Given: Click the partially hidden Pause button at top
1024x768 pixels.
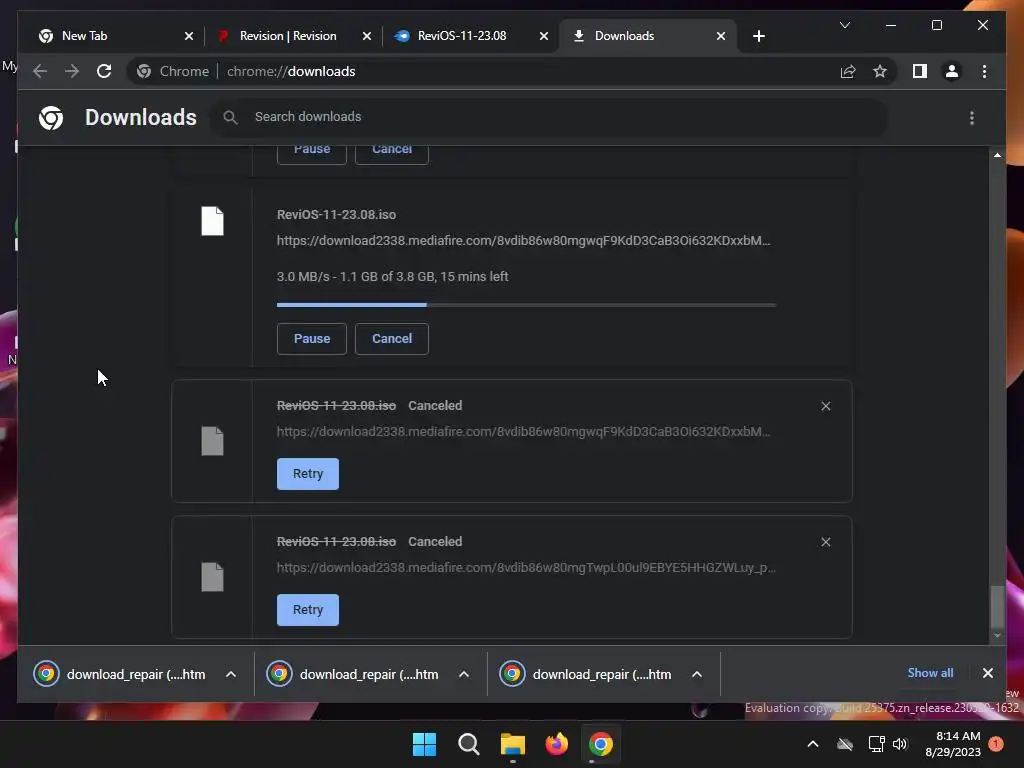Looking at the screenshot, I should click(312, 154).
